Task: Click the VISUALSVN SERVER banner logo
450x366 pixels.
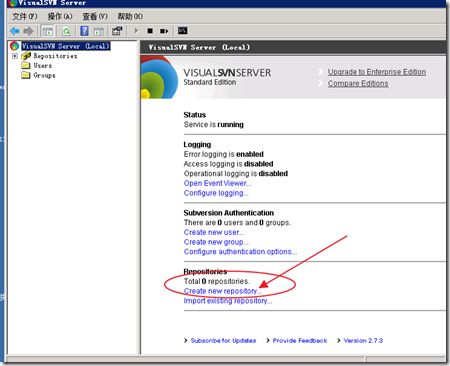Action: 227,73
